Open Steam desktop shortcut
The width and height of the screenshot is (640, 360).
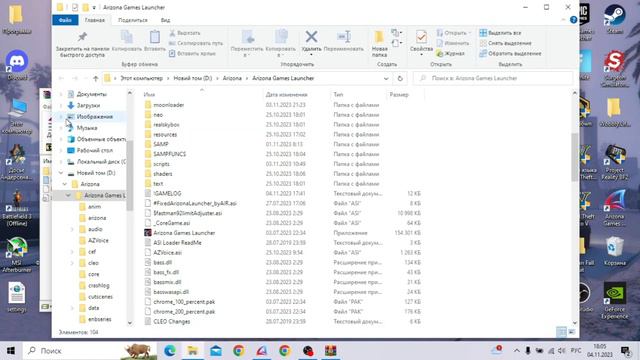click(614, 19)
